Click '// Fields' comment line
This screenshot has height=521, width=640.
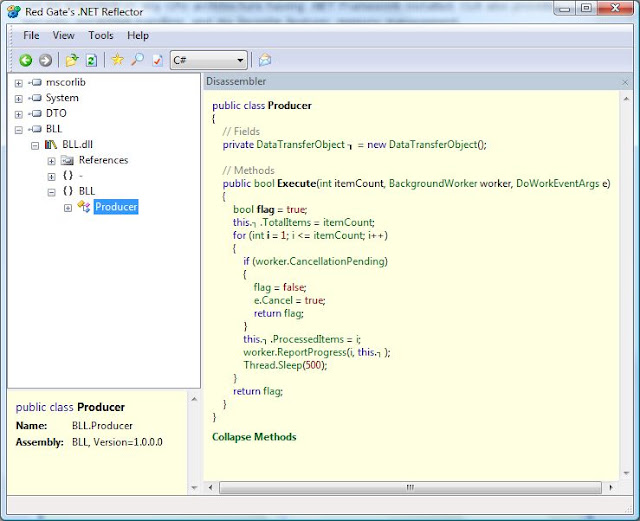pos(241,131)
